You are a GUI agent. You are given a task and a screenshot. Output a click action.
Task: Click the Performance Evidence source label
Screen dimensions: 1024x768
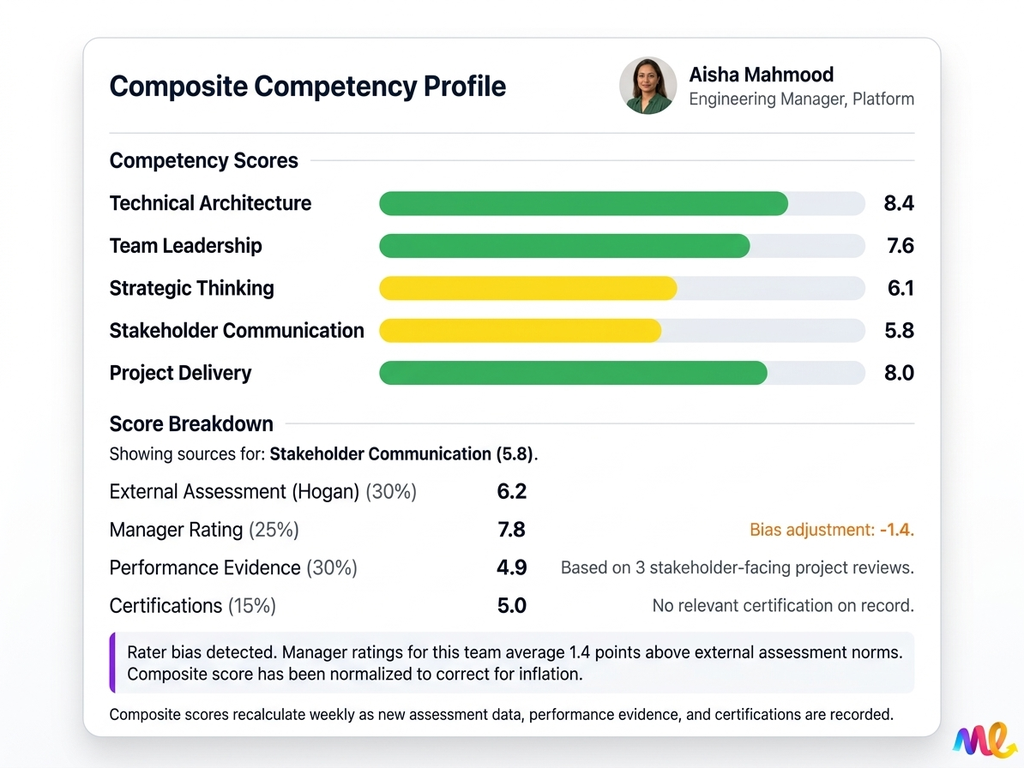pos(233,568)
